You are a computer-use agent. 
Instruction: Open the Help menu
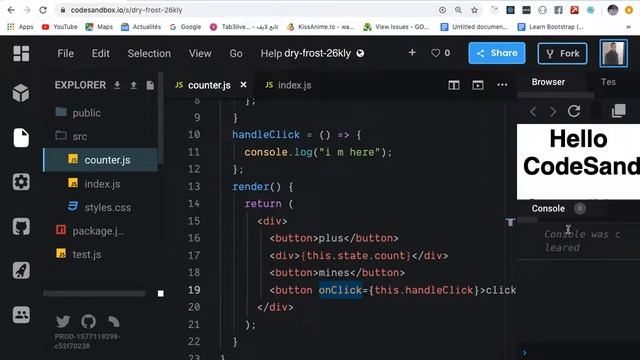point(271,53)
